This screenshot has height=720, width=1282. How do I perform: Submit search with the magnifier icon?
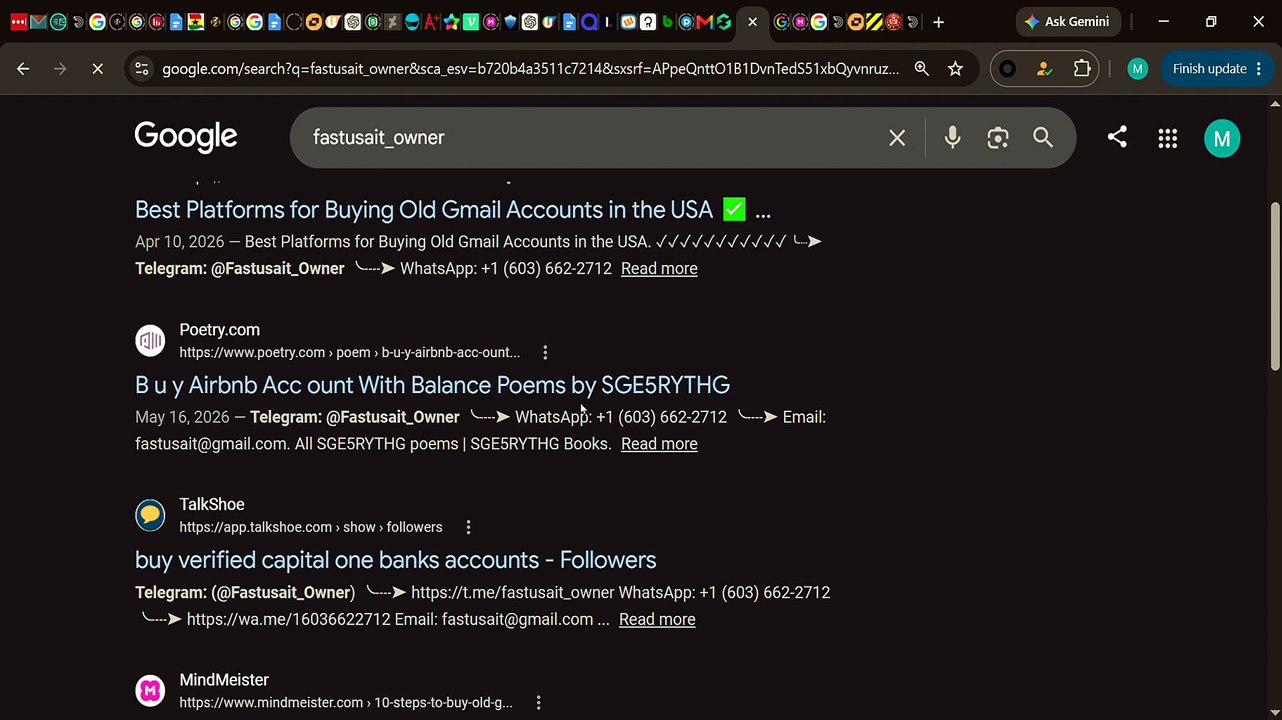click(x=1043, y=138)
